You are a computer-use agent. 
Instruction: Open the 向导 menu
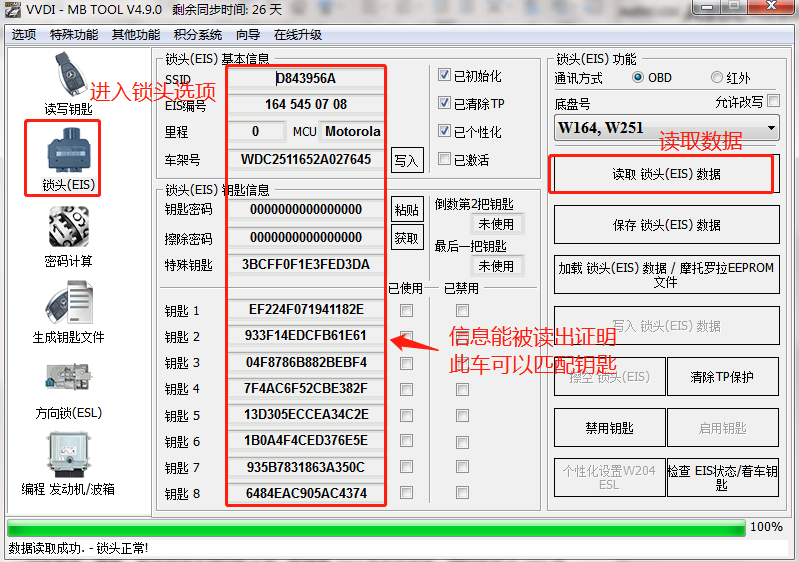point(248,35)
